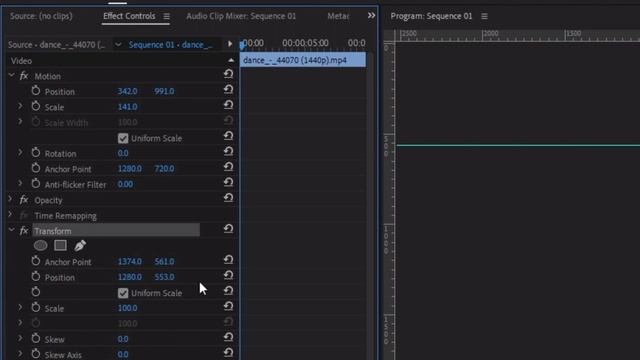Expand the Time Remapping group
This screenshot has width=640, height=360.
(11, 215)
